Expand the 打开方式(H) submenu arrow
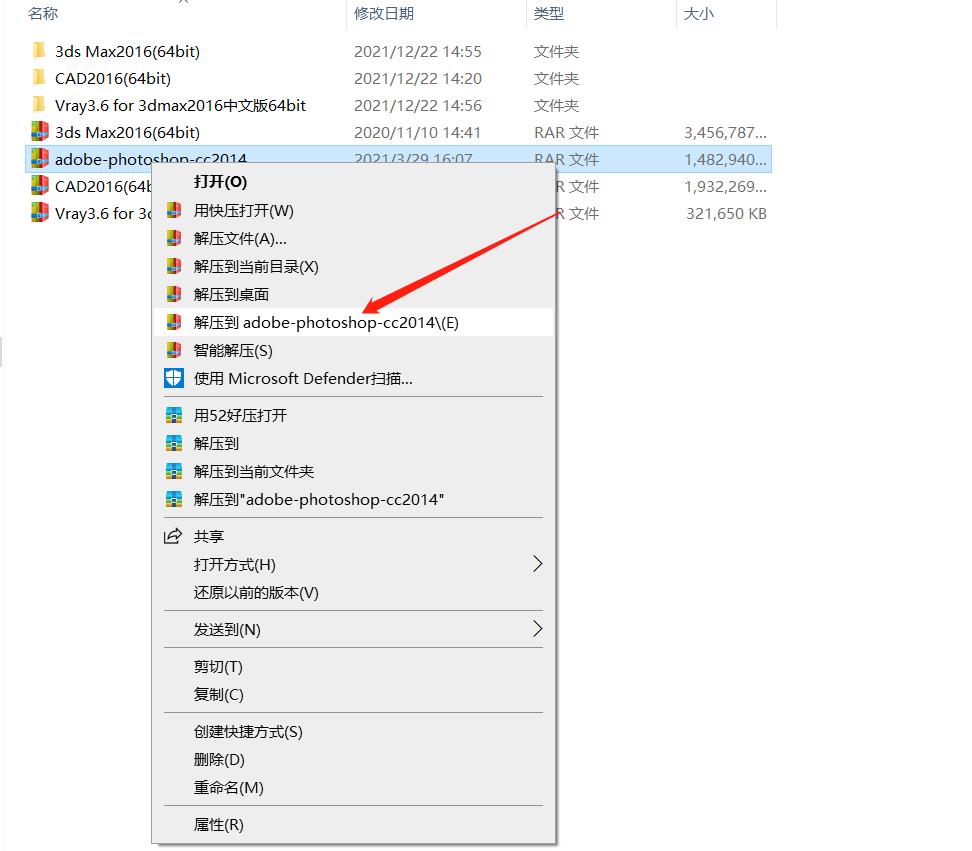This screenshot has width=972, height=851. pyautogui.click(x=537, y=564)
